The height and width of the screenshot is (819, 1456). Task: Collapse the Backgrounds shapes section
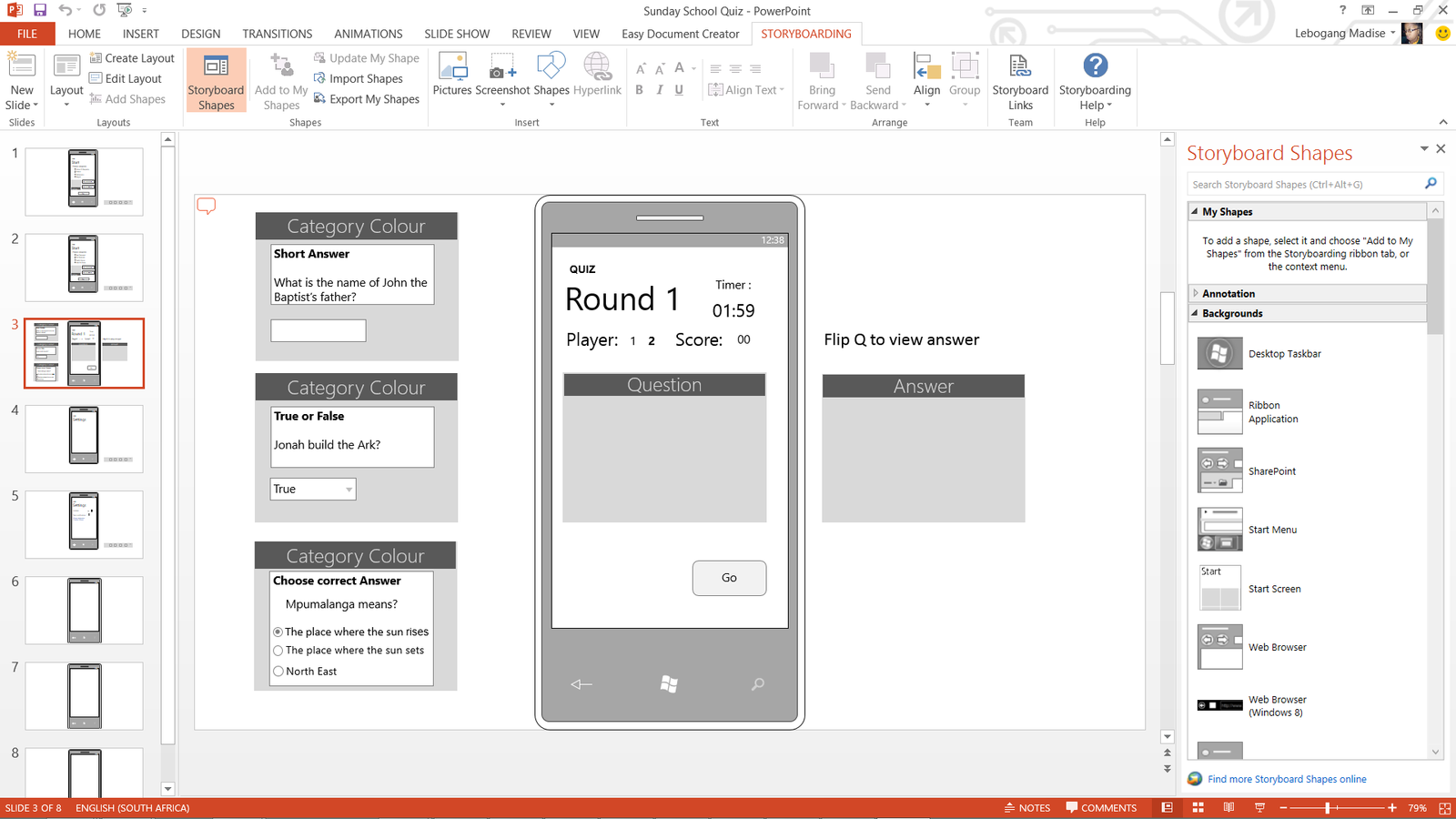tap(1196, 313)
